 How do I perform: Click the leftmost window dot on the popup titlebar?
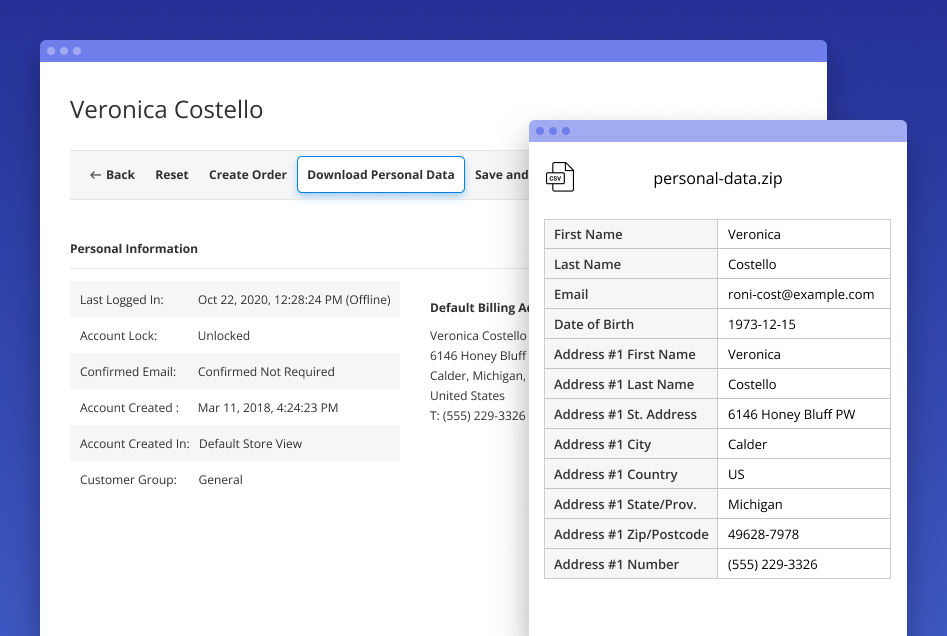pos(541,130)
